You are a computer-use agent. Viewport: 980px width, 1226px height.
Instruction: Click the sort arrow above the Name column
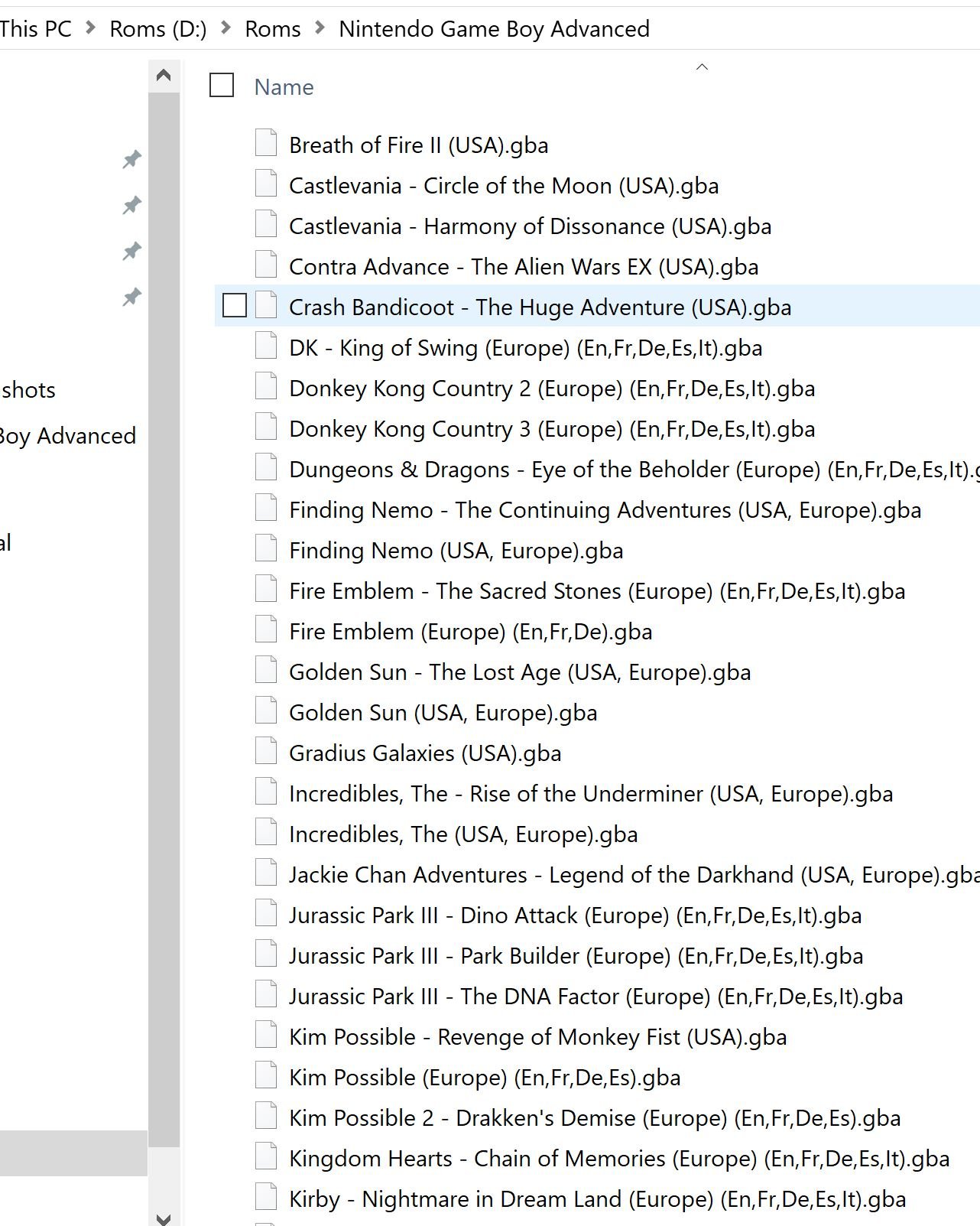[702, 67]
